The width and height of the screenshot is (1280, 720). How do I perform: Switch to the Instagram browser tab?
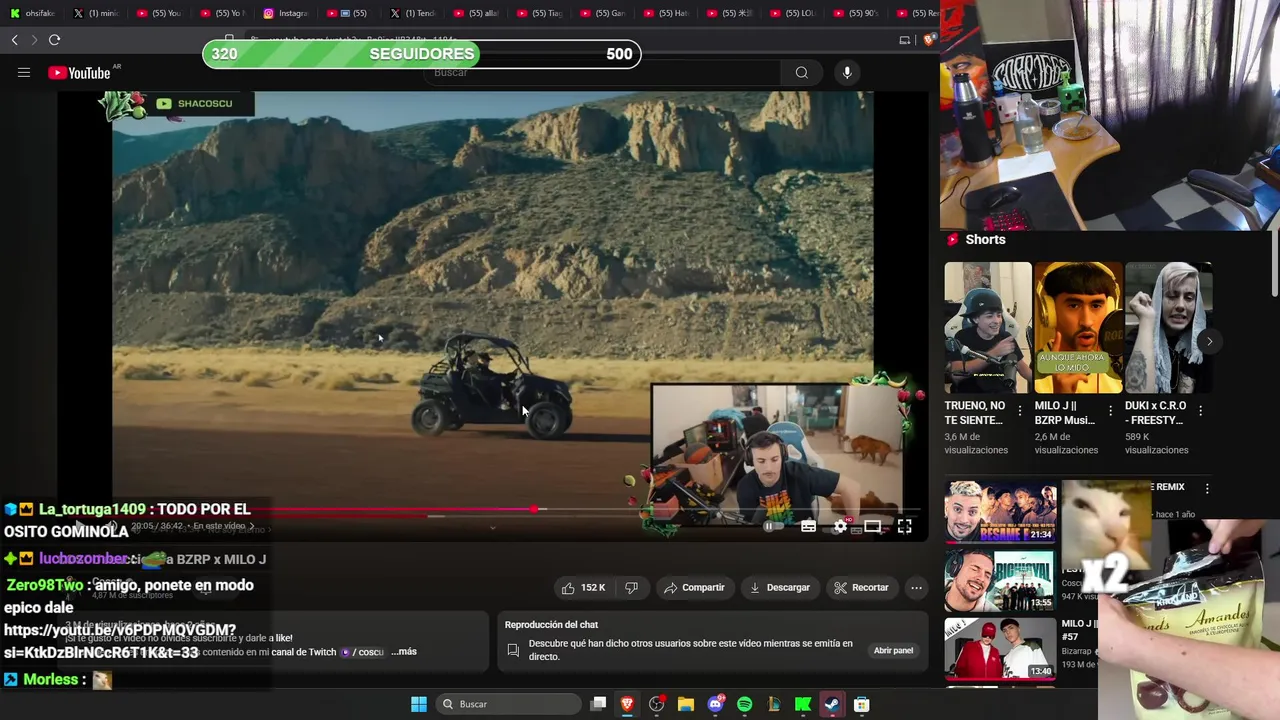tap(287, 13)
